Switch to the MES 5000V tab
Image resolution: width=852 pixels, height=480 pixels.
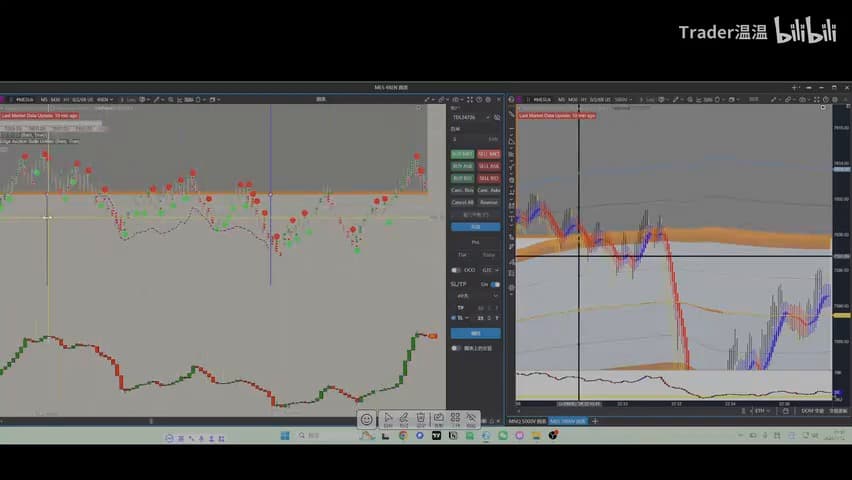click(567, 421)
